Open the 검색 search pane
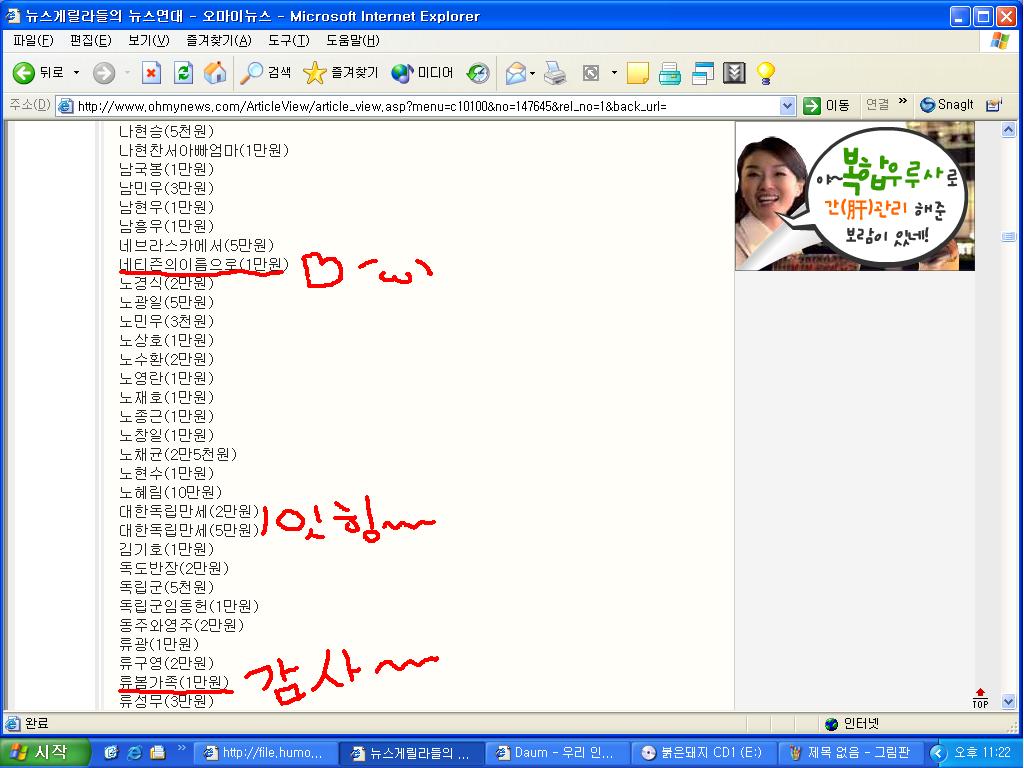Viewport: 1024px width, 768px height. [265, 72]
